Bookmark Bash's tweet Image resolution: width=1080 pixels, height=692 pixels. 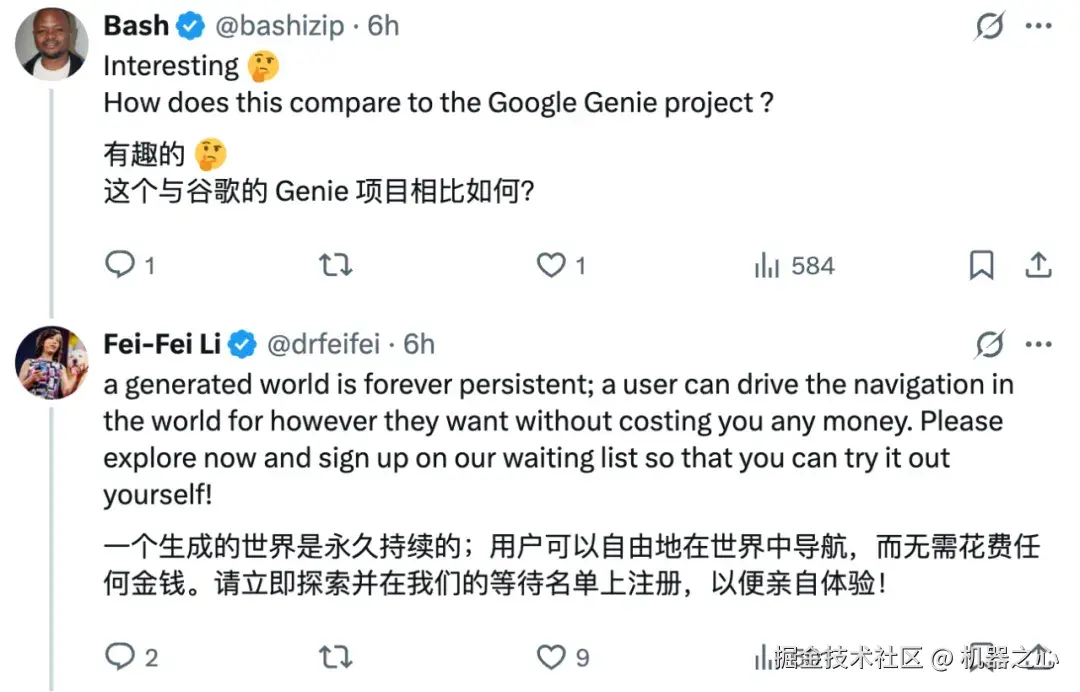pyautogui.click(x=982, y=265)
